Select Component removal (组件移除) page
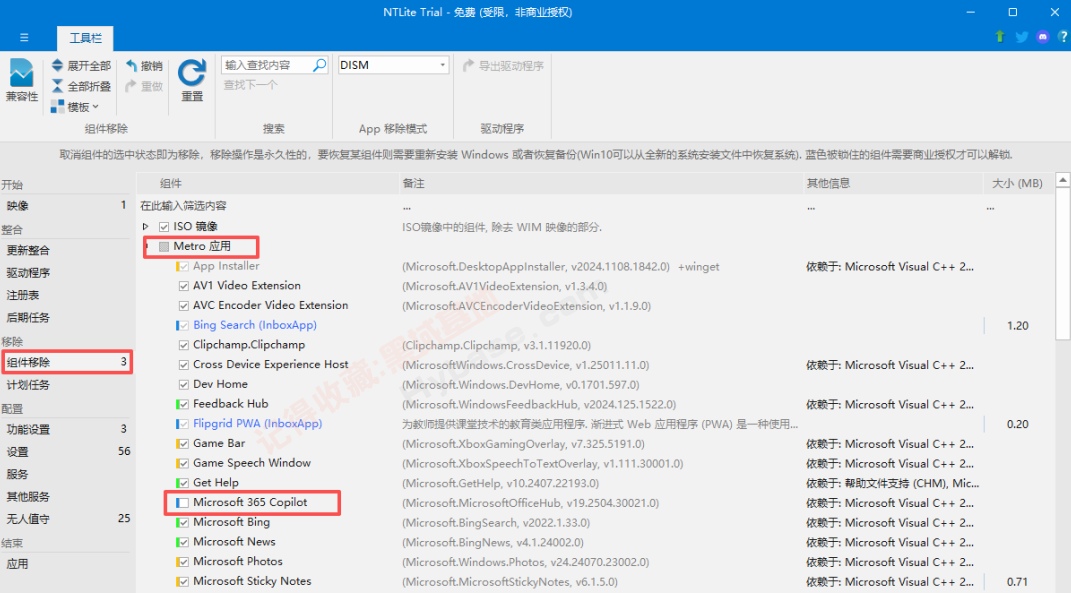1071x593 pixels. pos(66,362)
